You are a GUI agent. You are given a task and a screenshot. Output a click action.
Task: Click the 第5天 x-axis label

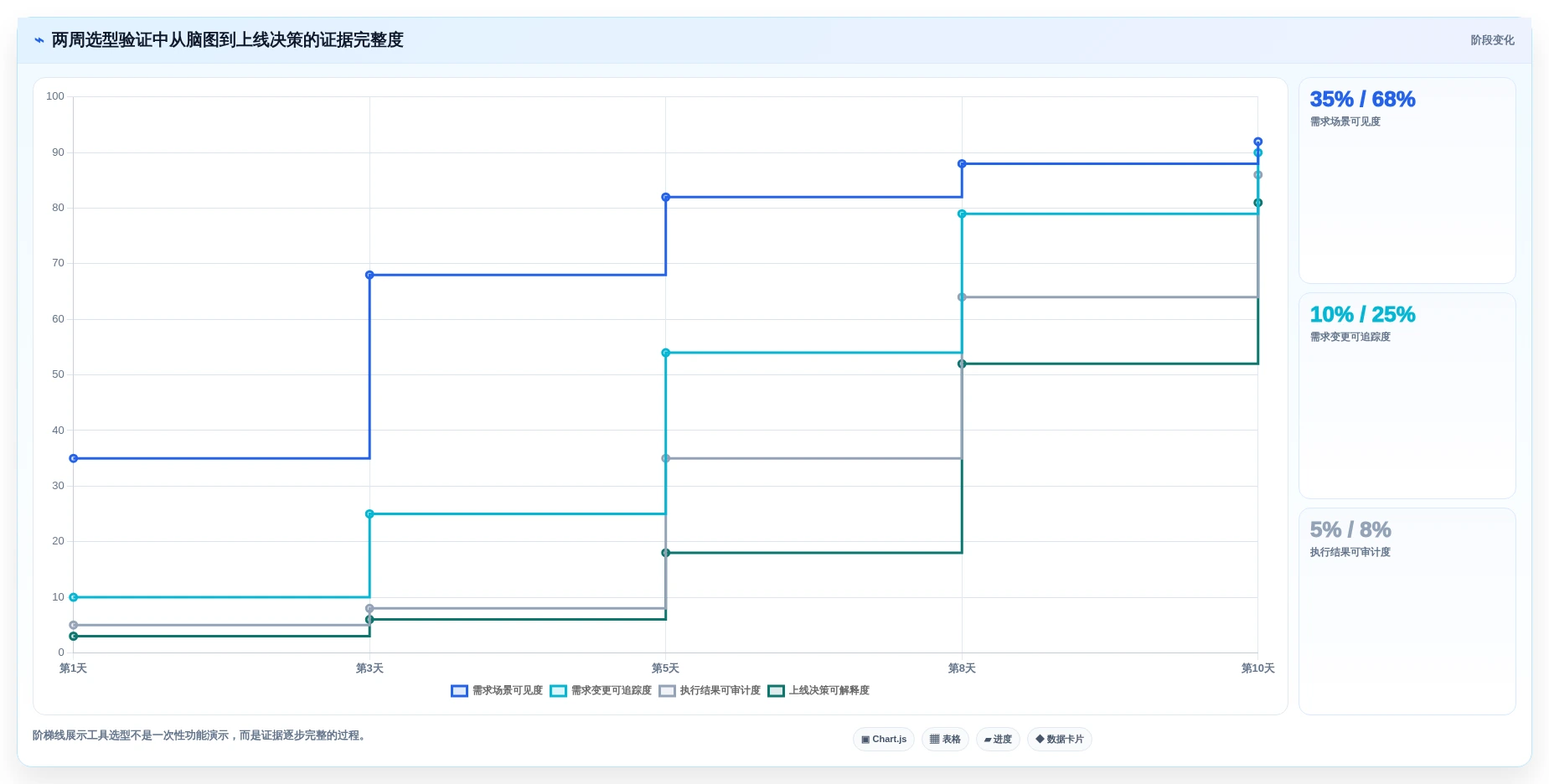pos(666,668)
